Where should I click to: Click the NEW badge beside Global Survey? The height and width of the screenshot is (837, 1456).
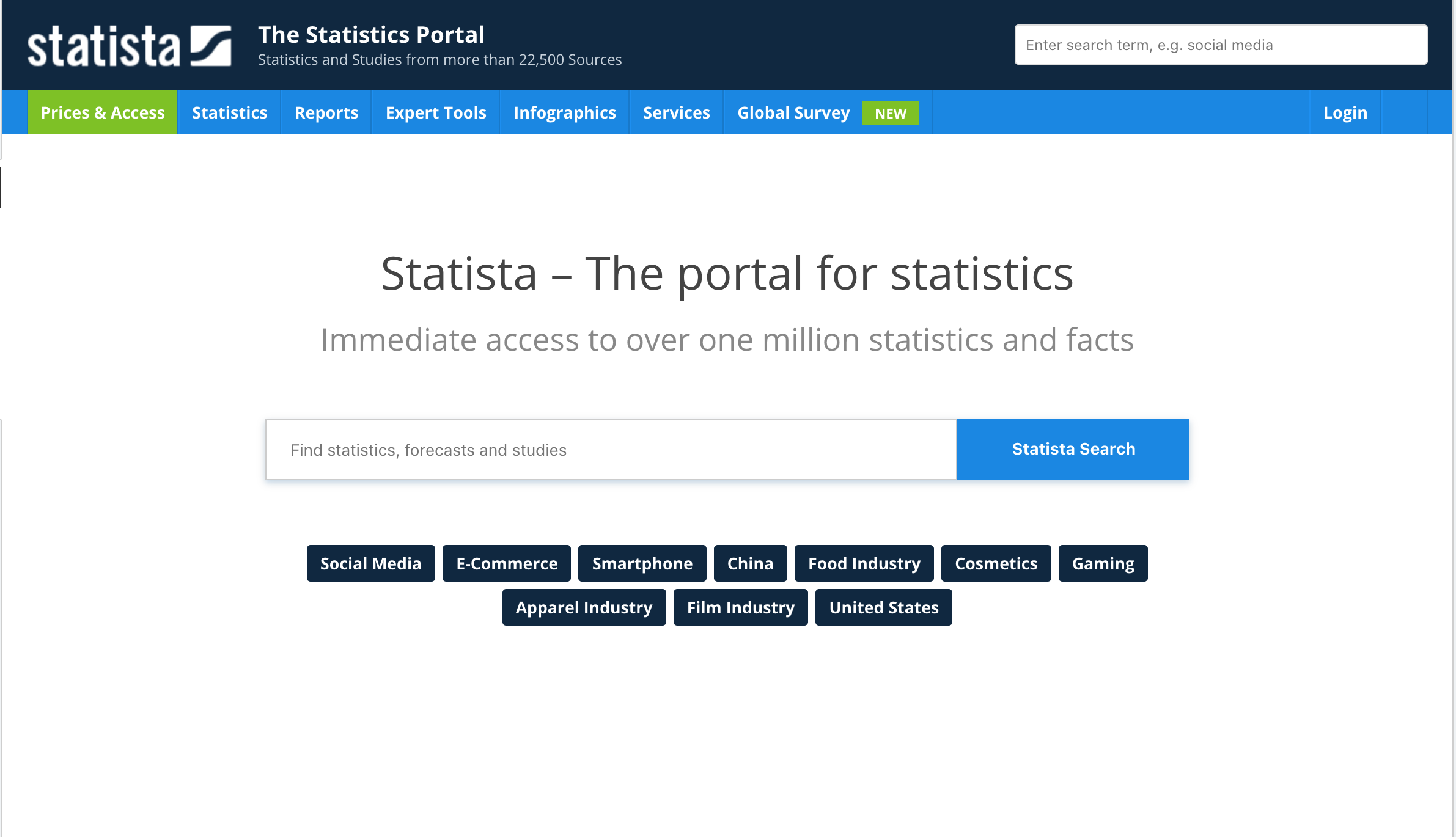coord(890,114)
